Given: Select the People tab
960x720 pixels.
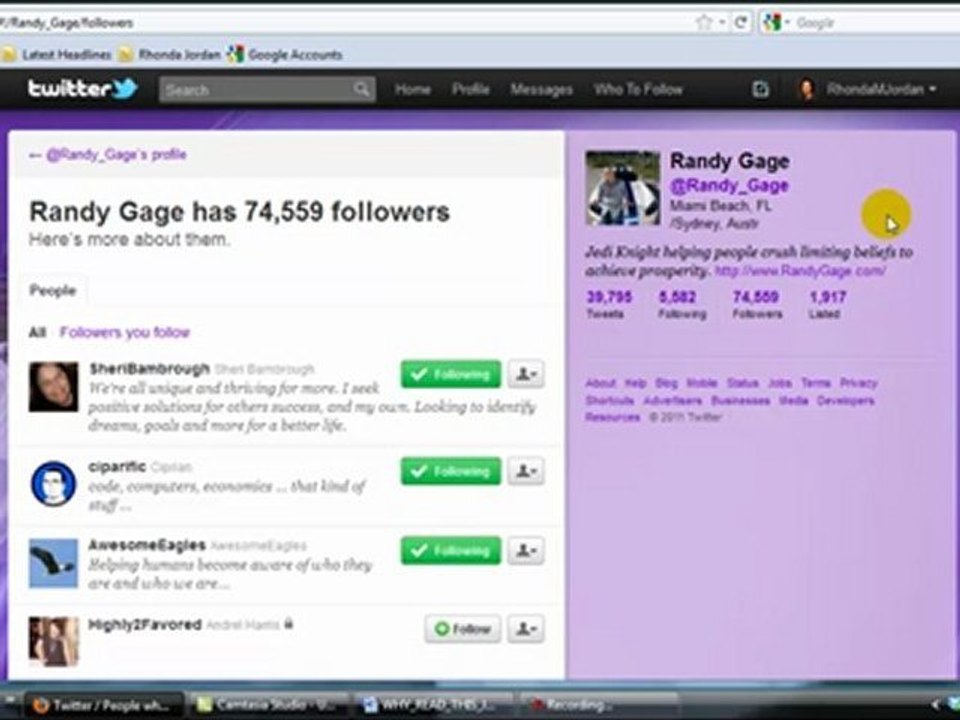Looking at the screenshot, I should coord(53,290).
